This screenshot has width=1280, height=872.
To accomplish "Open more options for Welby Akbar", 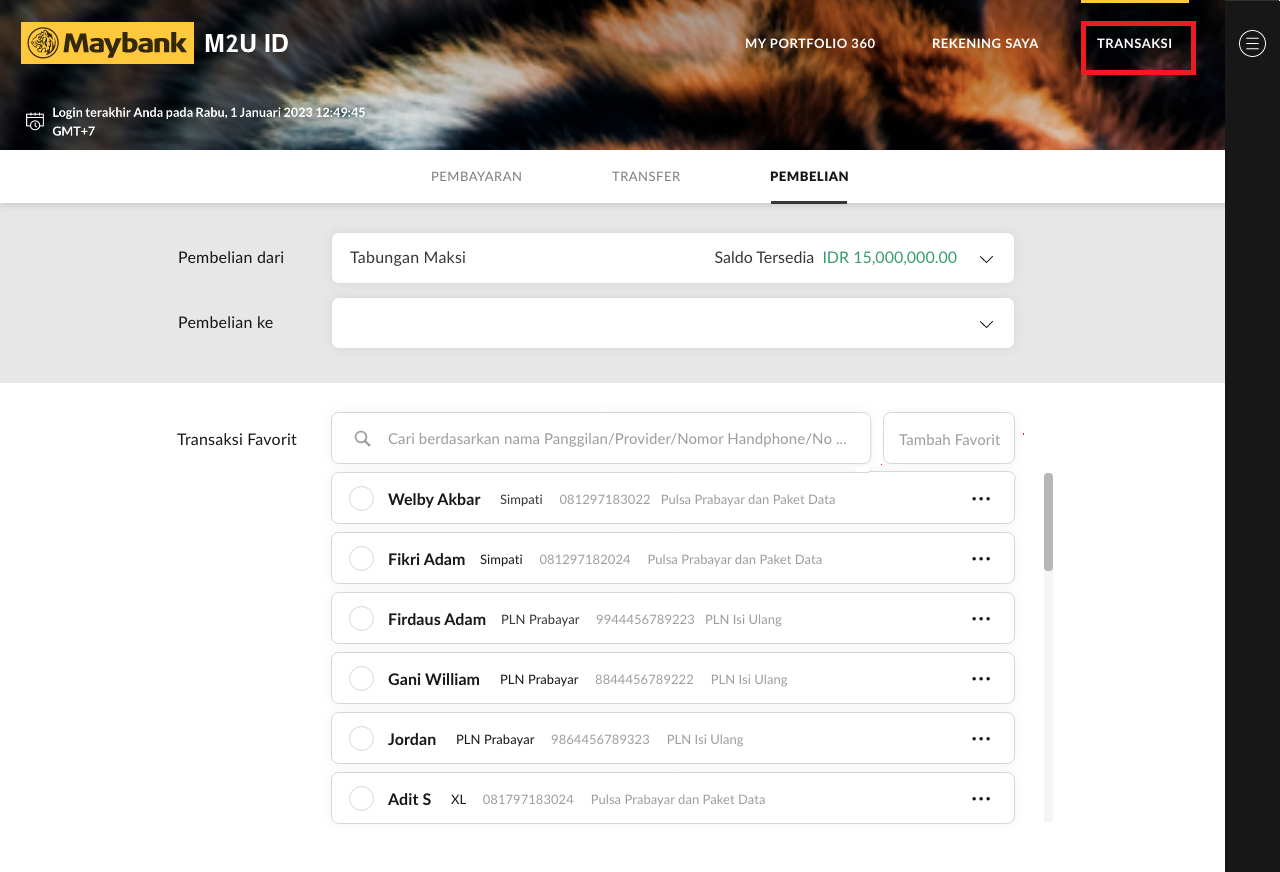I will [980, 499].
